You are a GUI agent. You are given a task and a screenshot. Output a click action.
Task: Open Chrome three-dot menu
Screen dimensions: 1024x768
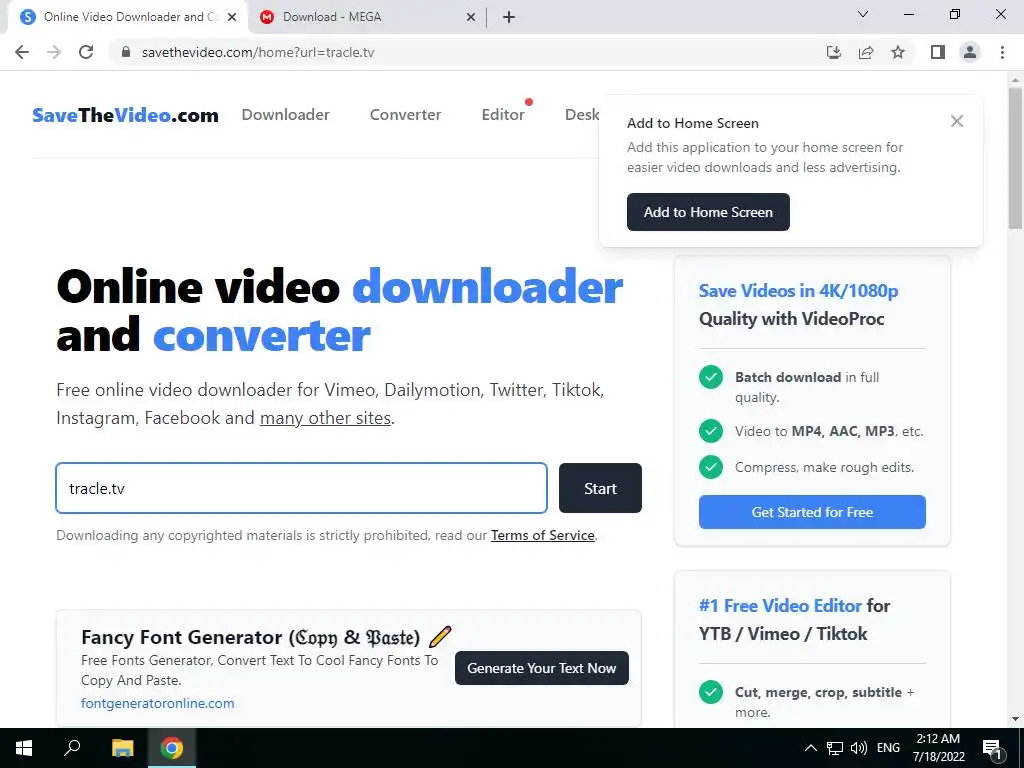point(1002,52)
